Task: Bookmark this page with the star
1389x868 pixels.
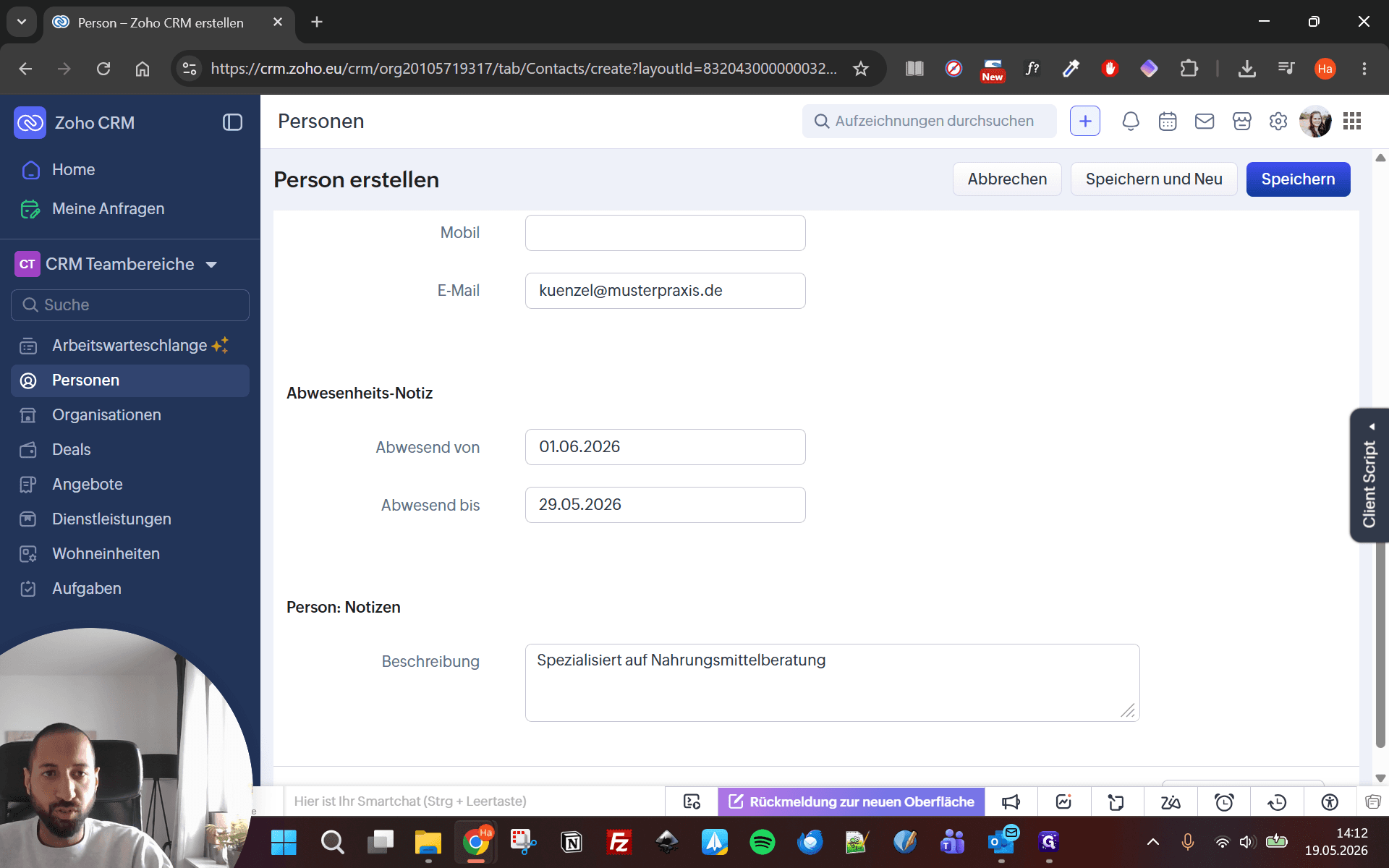Action: tap(860, 69)
